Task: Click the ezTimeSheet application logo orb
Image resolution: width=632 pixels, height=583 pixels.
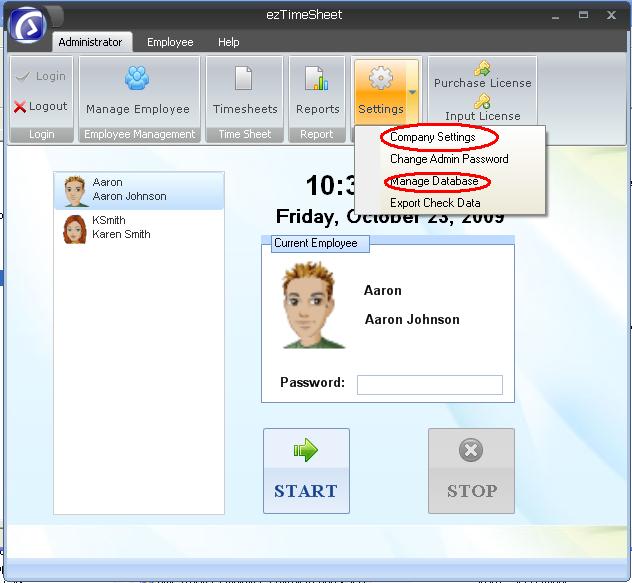Action: point(28,25)
